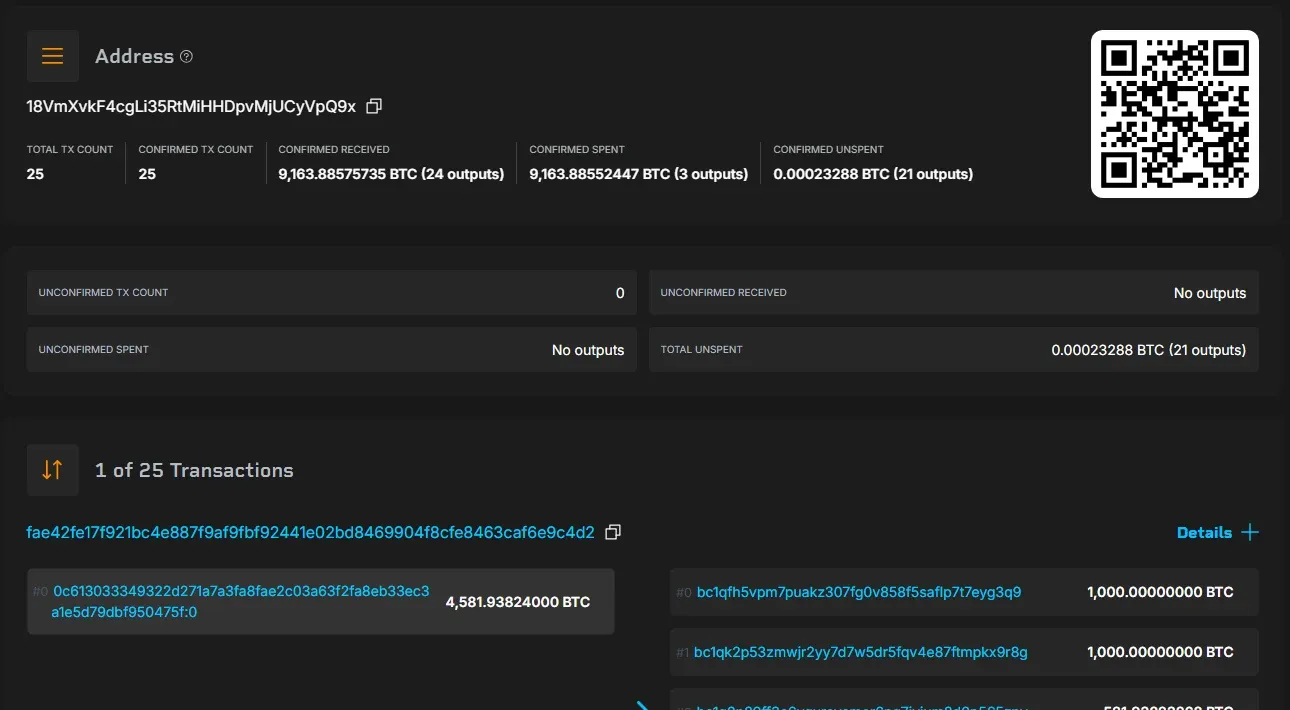This screenshot has height=710, width=1290.
Task: Click Confirmed Received 9,163.88575735 BTC value
Action: 391,174
